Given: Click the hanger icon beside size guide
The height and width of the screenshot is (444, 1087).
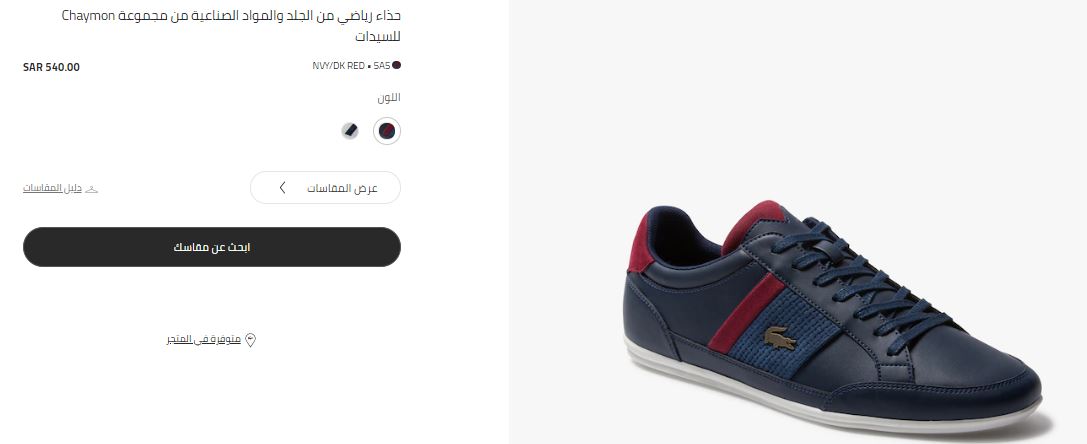Looking at the screenshot, I should (92, 189).
